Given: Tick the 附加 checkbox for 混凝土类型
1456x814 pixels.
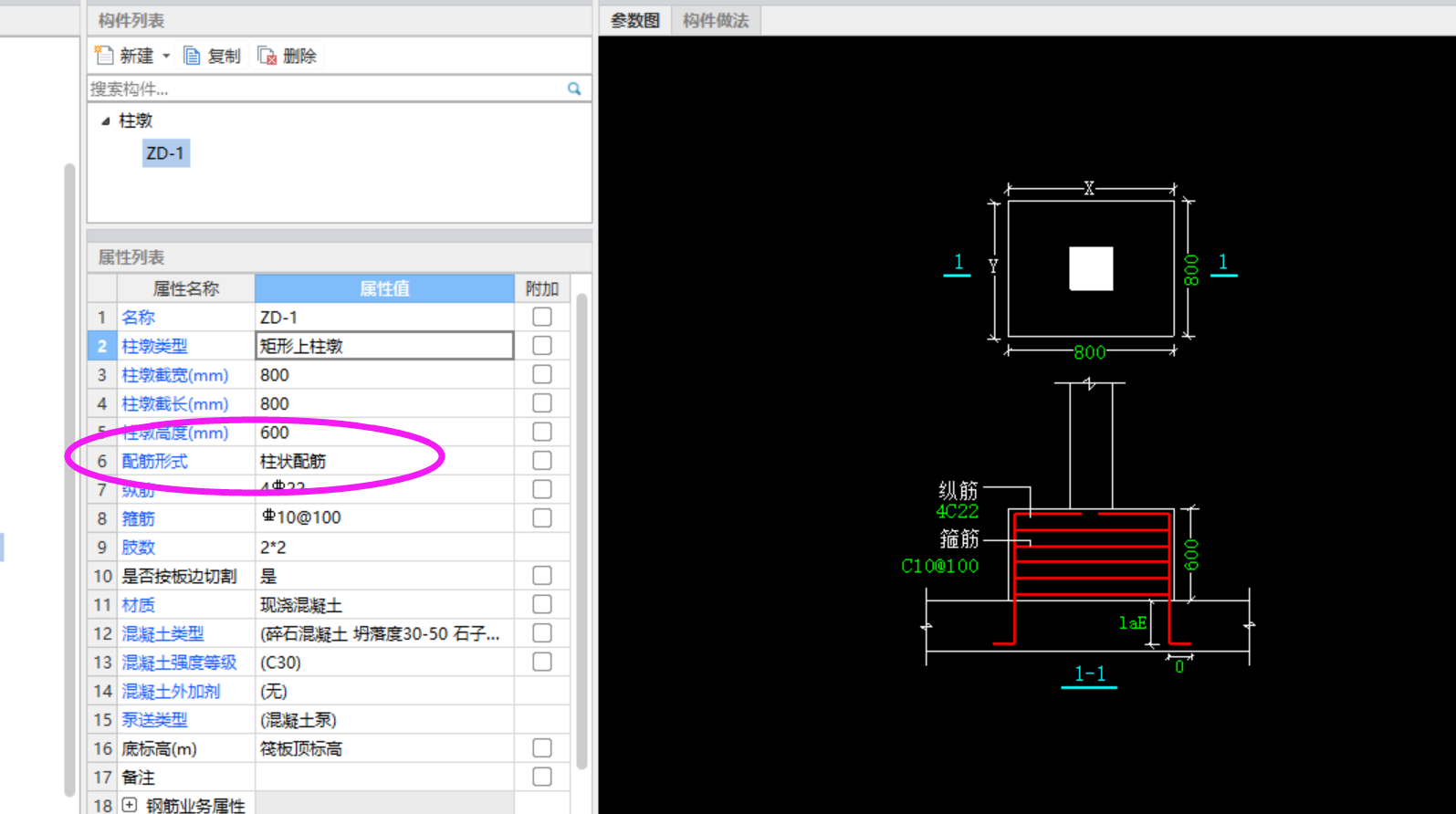Looking at the screenshot, I should pyautogui.click(x=542, y=633).
